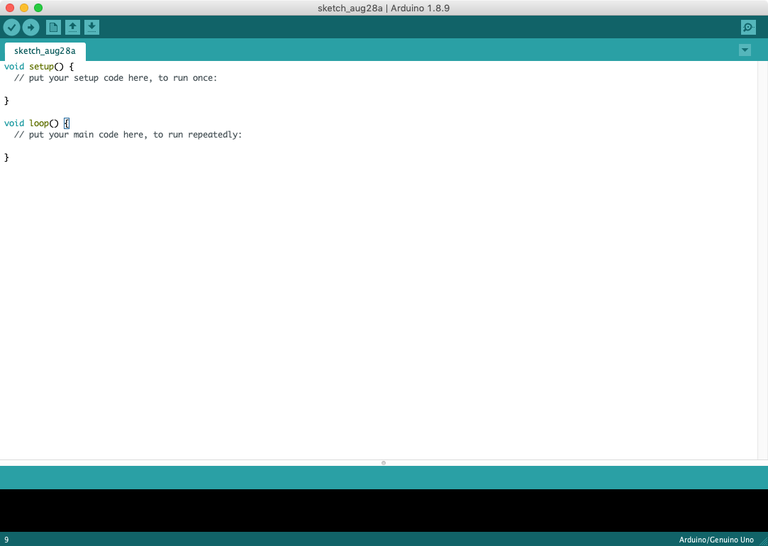Select the sketch_aug28a tab
The width and height of the screenshot is (768, 546).
tap(44, 50)
